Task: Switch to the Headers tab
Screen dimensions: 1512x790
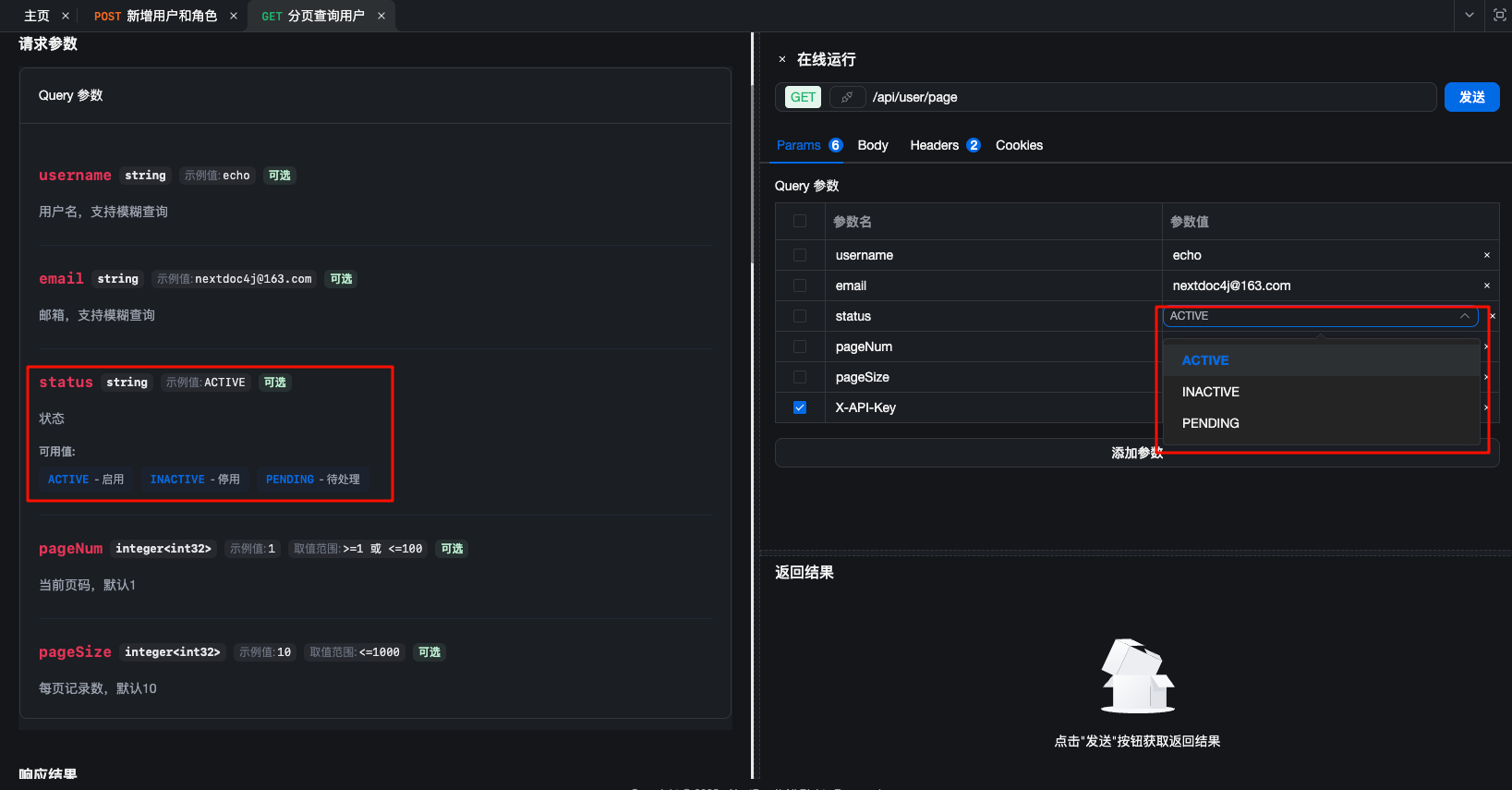Action: [934, 145]
